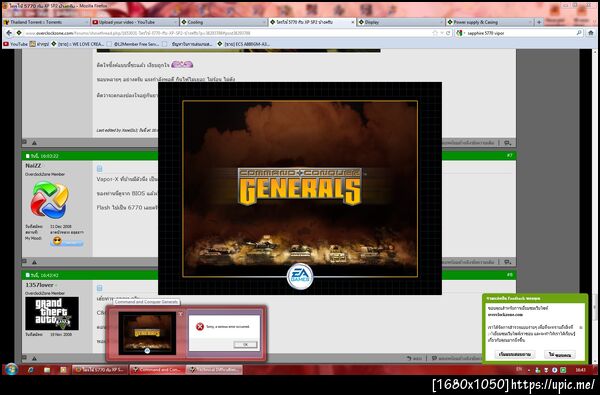Click the Generals splash screen title logo
Viewport: 600px width, 395px height.
(299, 187)
